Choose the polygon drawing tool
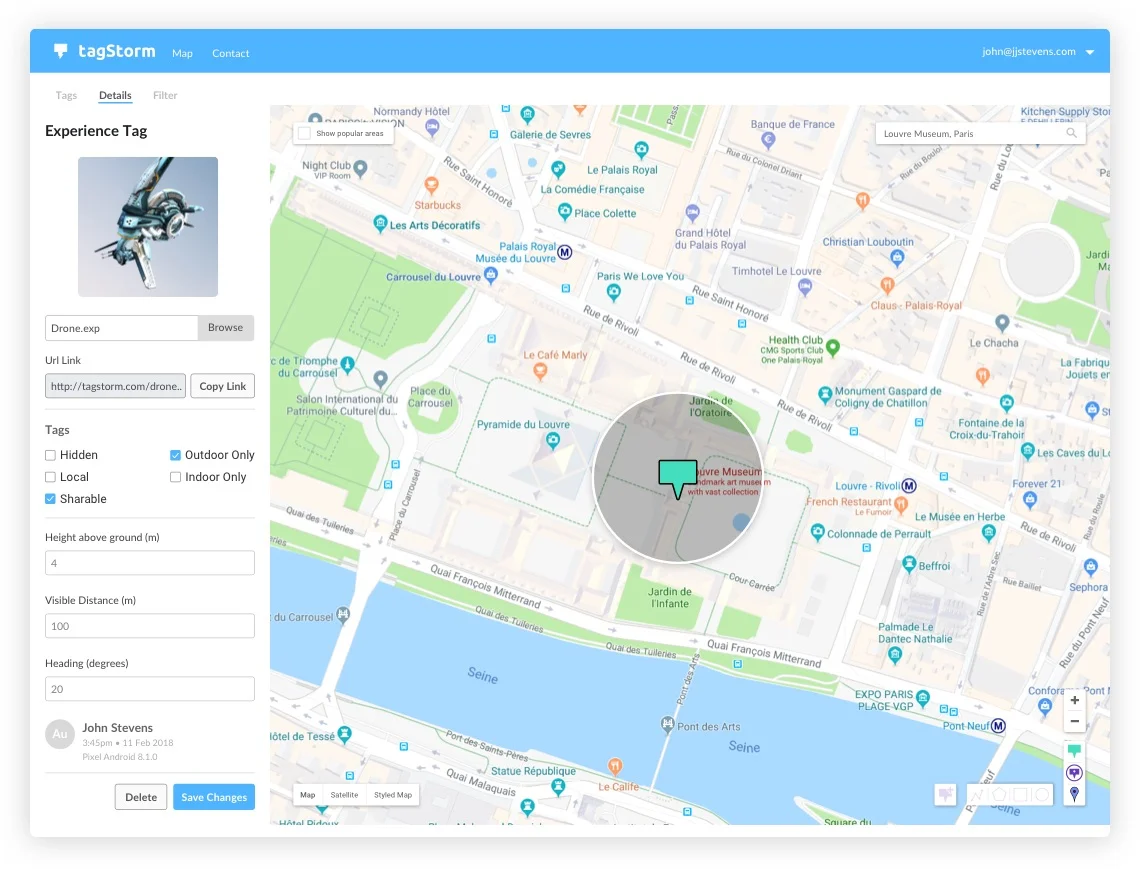Screen dimensions: 1140x869 (x=999, y=795)
